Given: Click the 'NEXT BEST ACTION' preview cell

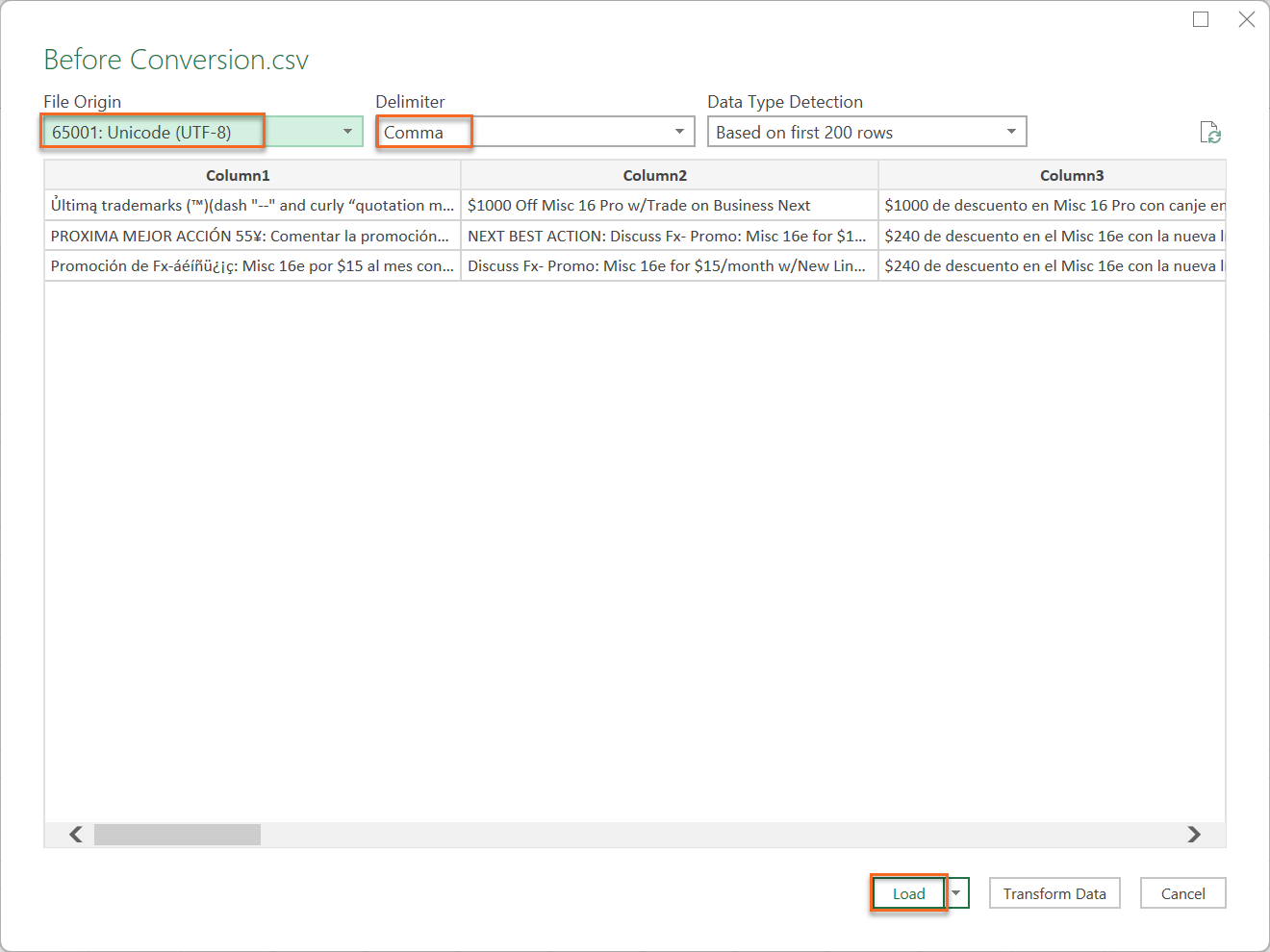Looking at the screenshot, I should tap(666, 236).
